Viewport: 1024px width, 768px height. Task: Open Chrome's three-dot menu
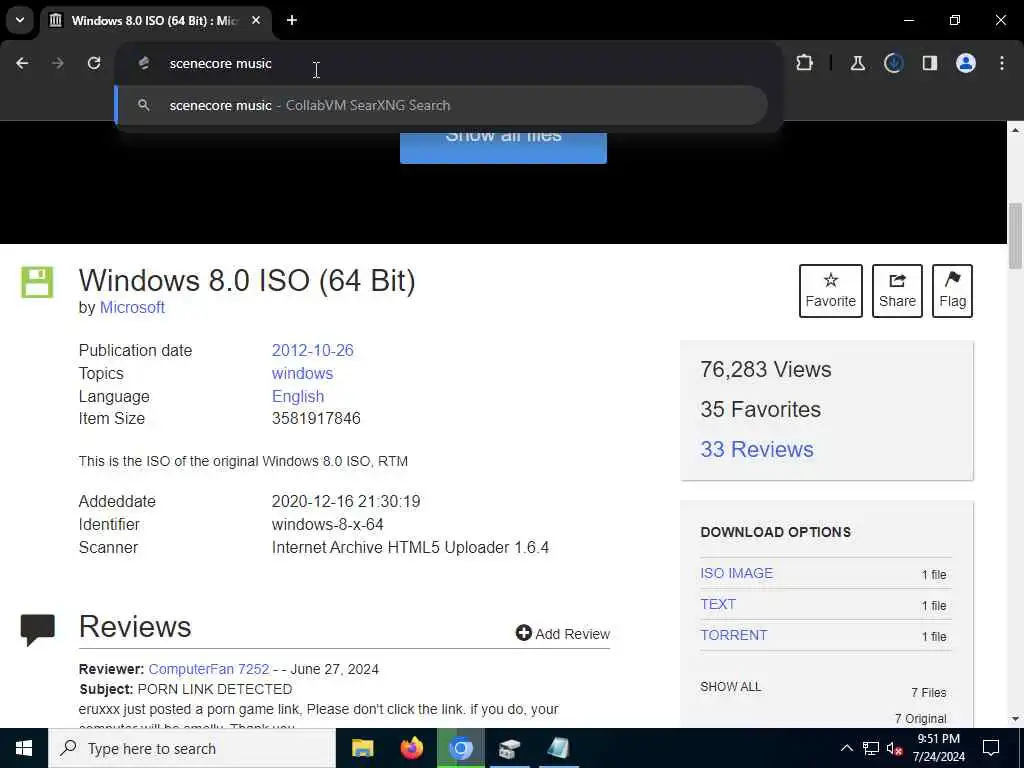1002,63
